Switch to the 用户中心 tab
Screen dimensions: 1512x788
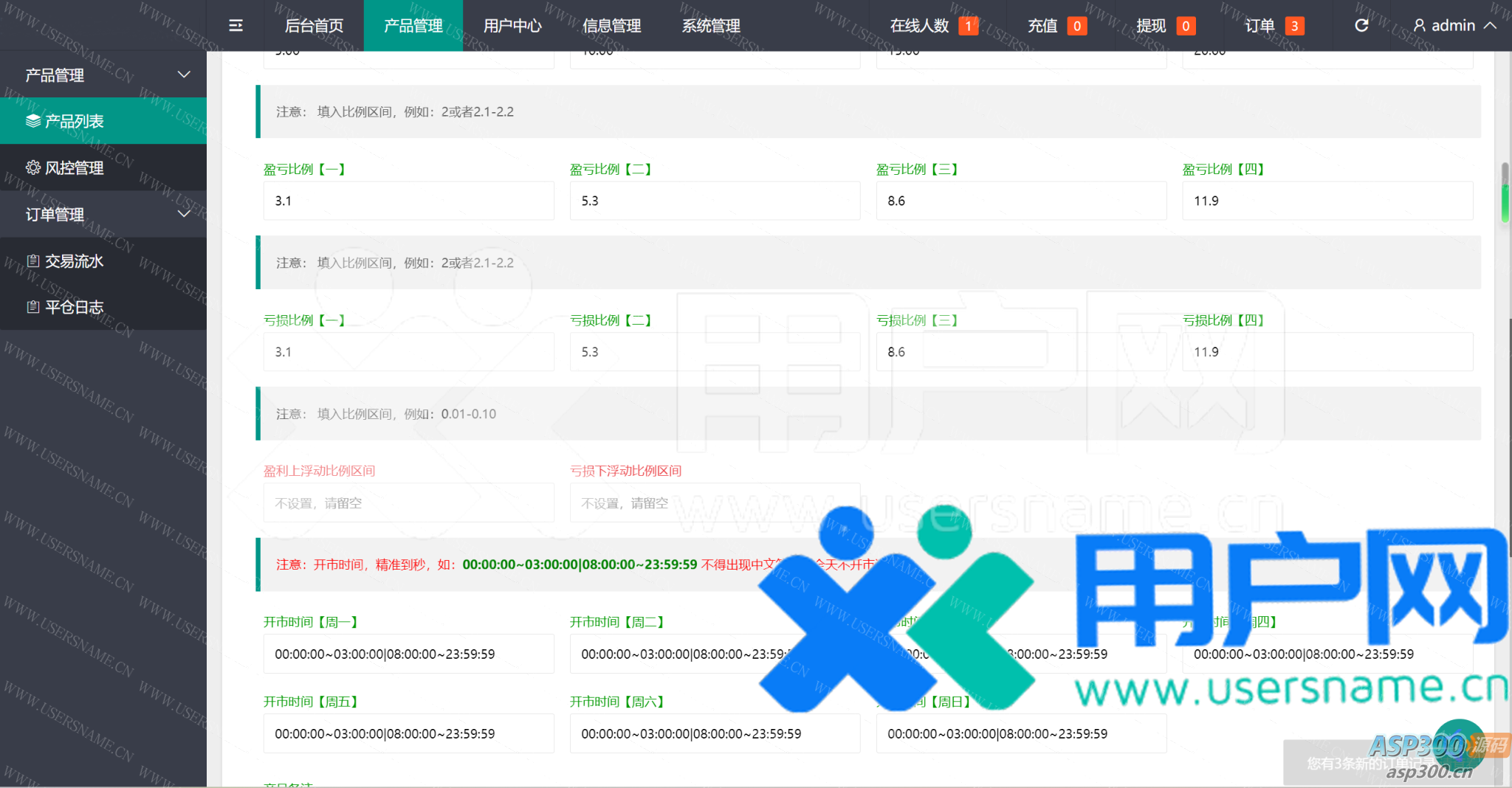[x=512, y=26]
